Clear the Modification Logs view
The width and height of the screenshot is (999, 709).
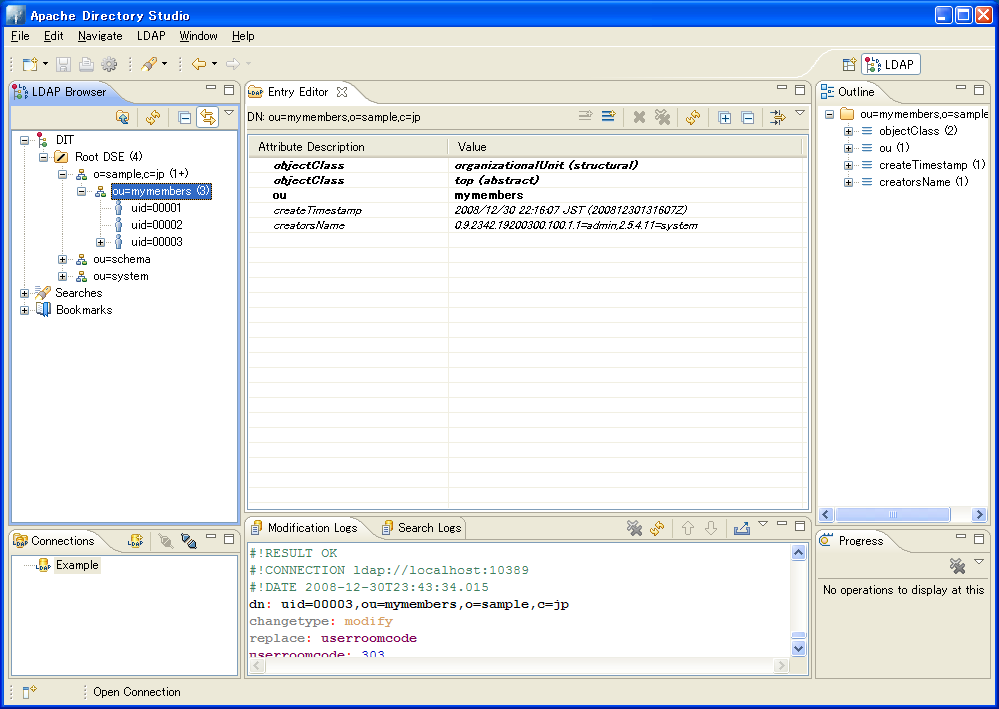634,528
